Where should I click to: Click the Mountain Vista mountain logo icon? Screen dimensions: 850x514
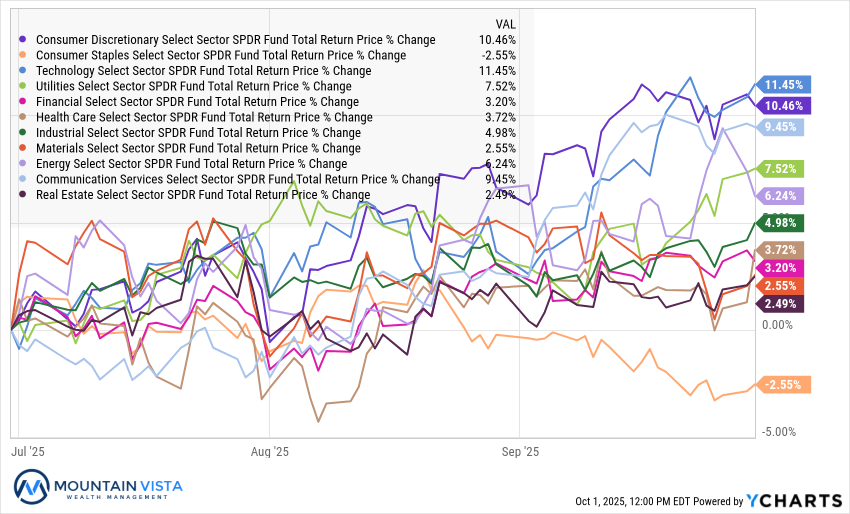coord(34,489)
